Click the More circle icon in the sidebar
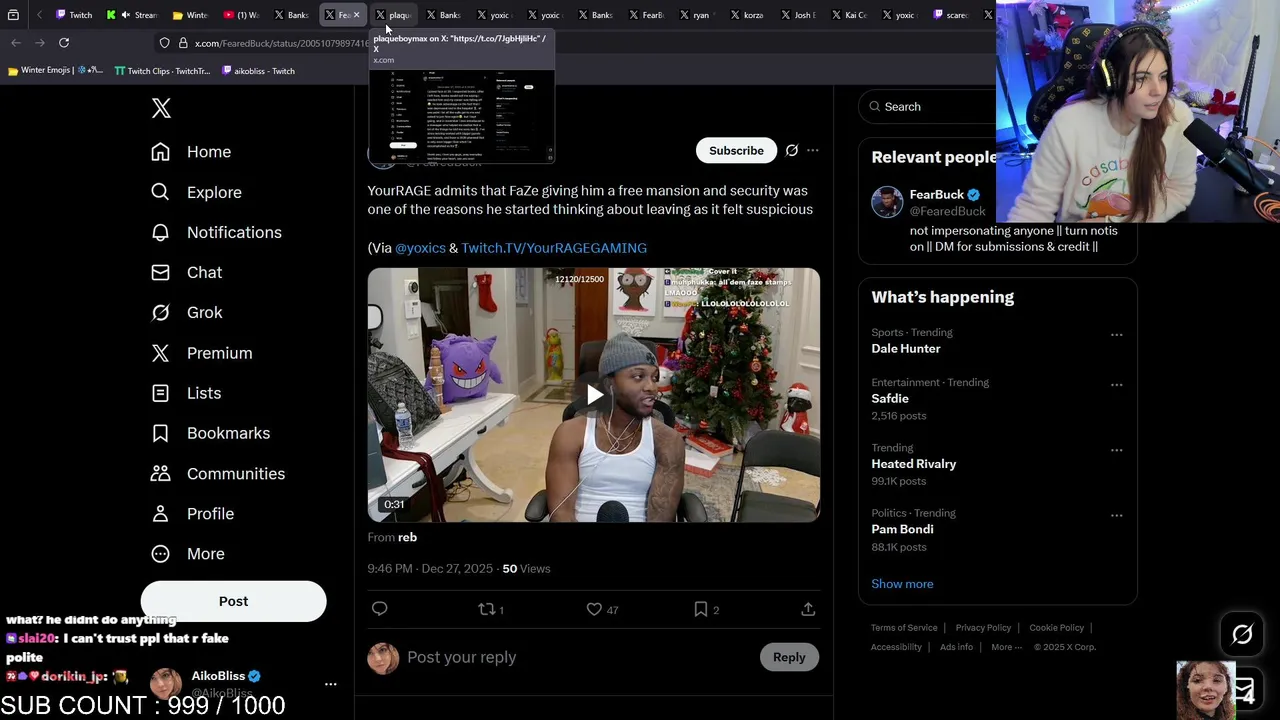Screen dimensions: 1280x720 pos(160,553)
